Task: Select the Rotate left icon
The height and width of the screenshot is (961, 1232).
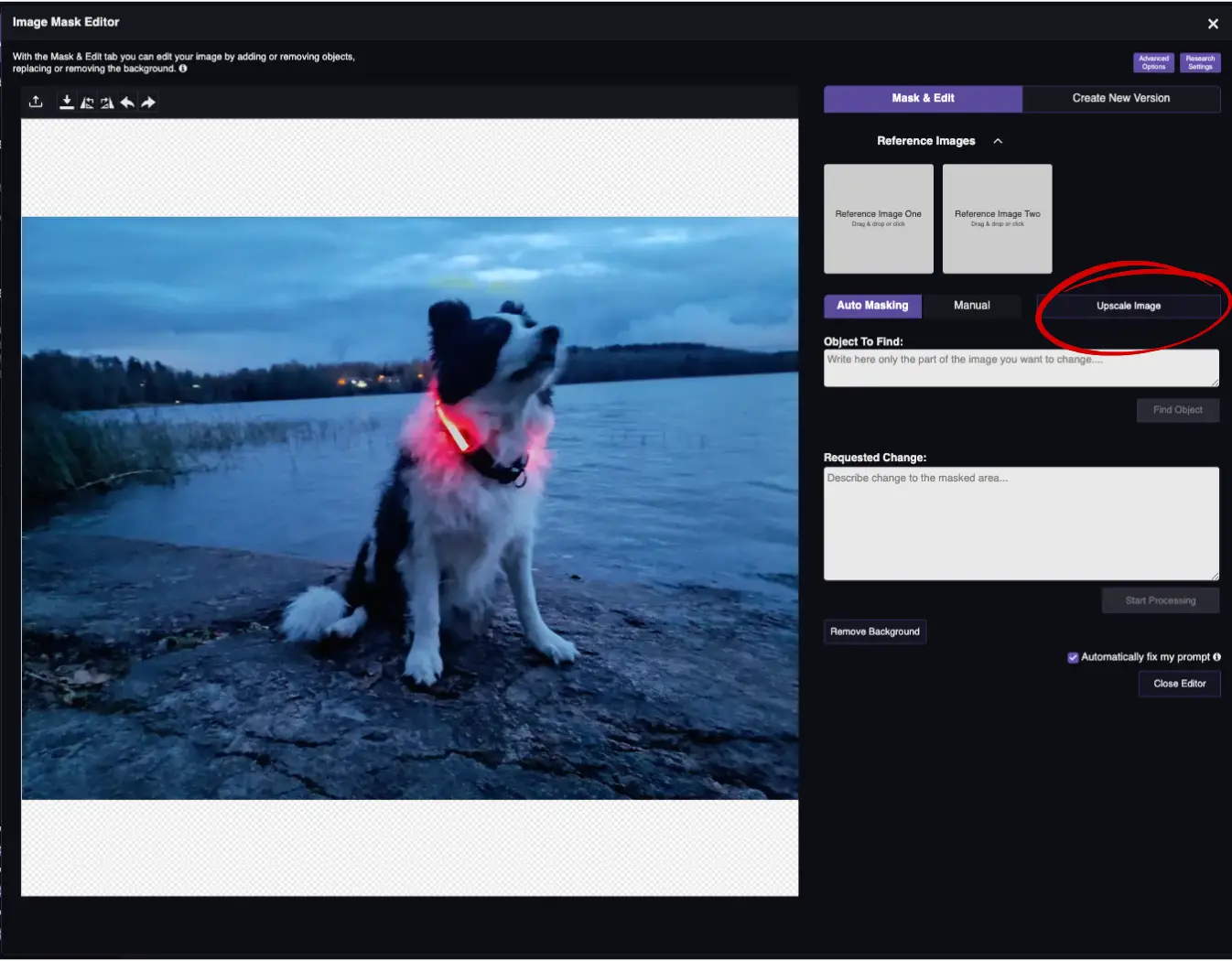Action: click(87, 102)
